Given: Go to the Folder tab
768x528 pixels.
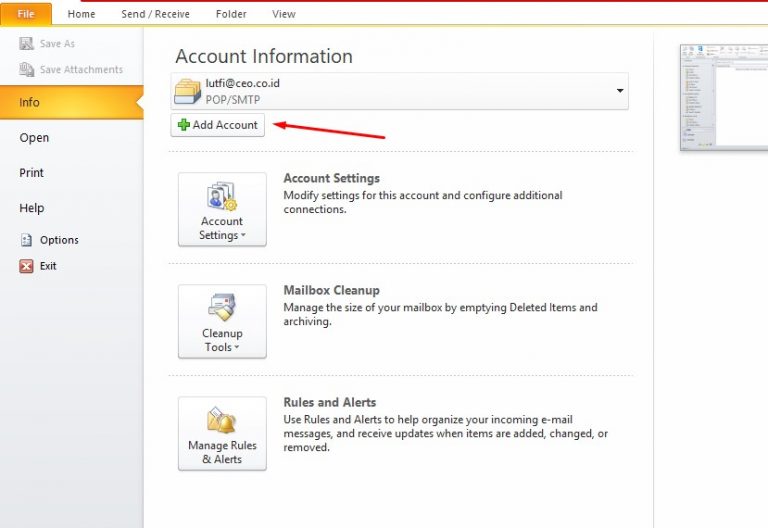Looking at the screenshot, I should (231, 14).
